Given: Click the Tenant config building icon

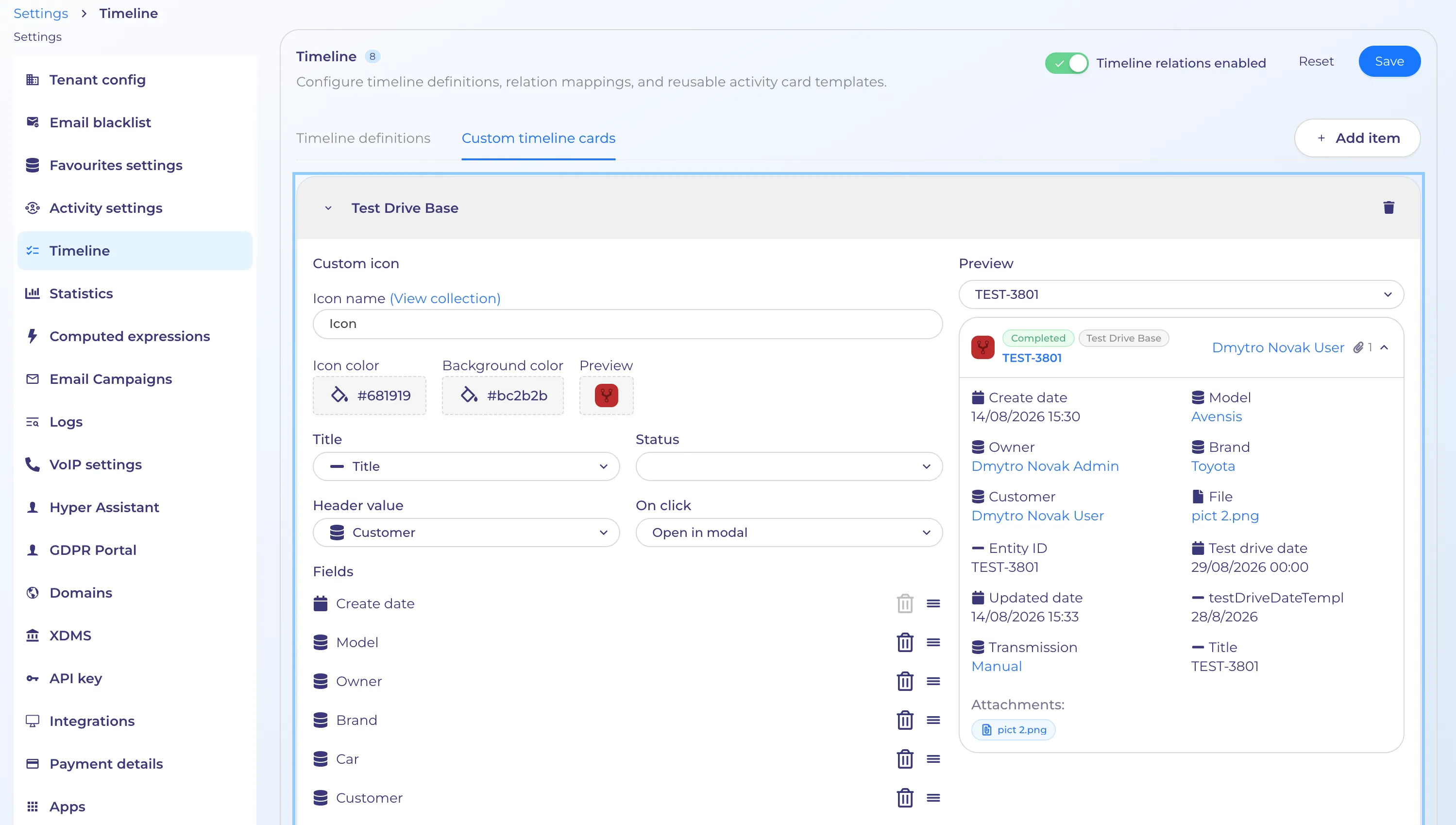Looking at the screenshot, I should (x=32, y=80).
